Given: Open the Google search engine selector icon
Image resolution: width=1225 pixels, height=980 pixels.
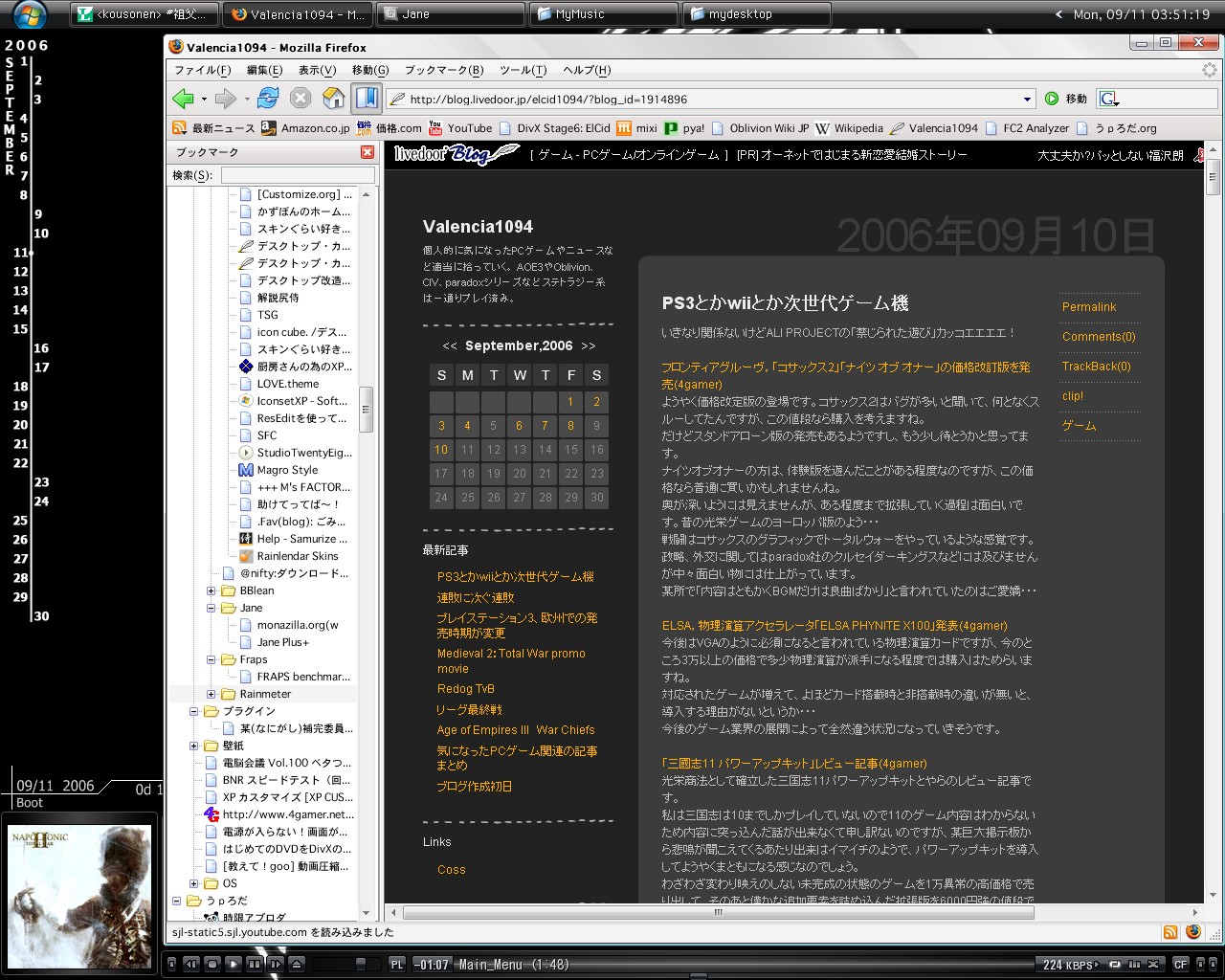Looking at the screenshot, I should [1110, 99].
